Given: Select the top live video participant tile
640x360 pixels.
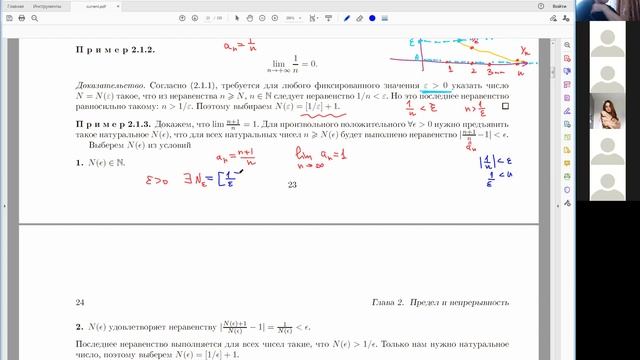Looking at the screenshot, I should (608, 10).
